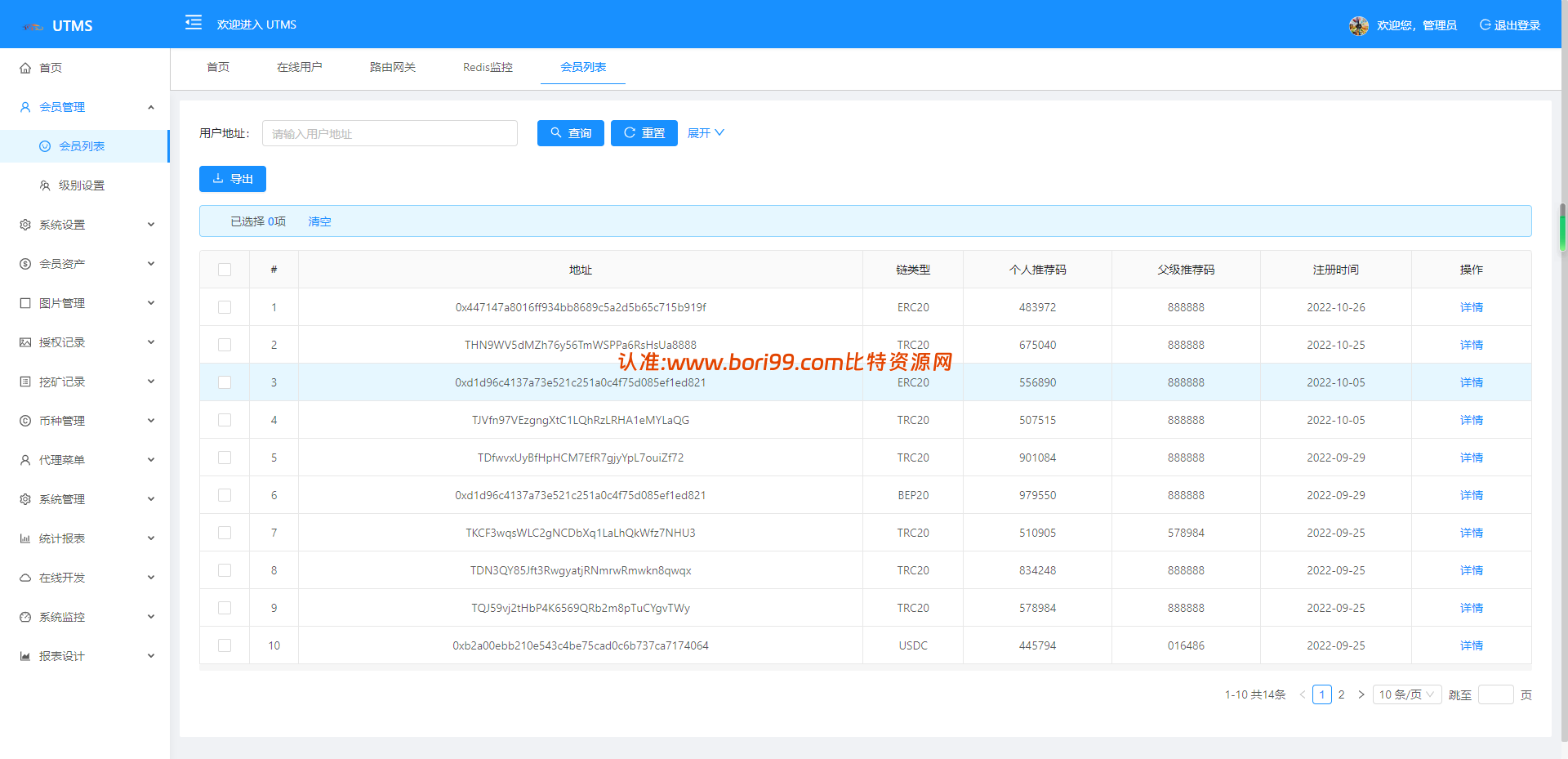Click the admin avatar picture
This screenshot has height=759, width=1568.
(x=1359, y=25)
